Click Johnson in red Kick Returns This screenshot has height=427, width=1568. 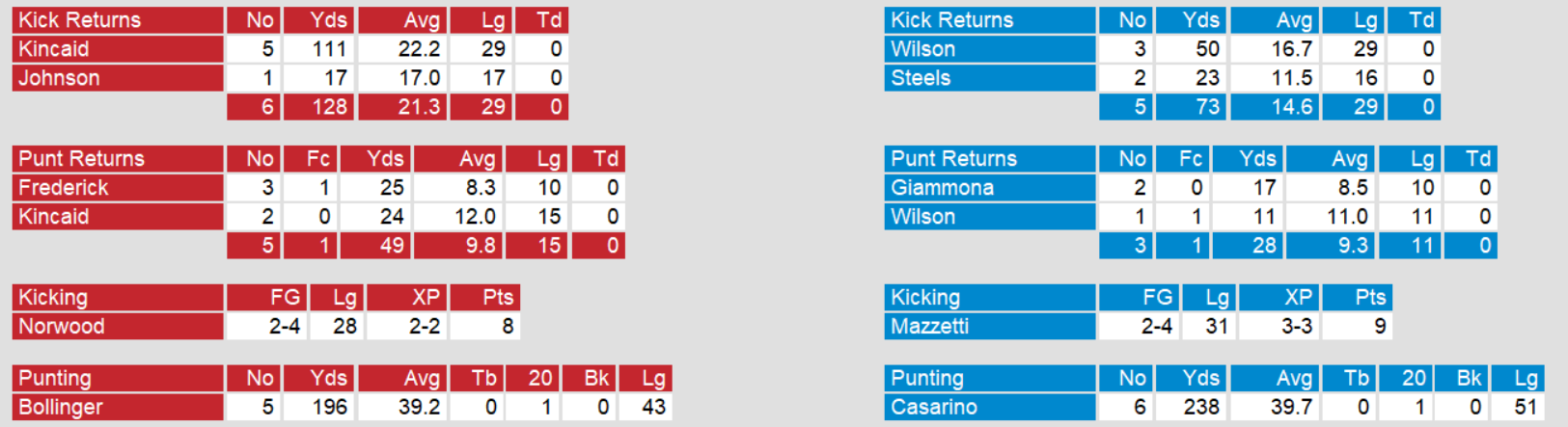pos(118,78)
